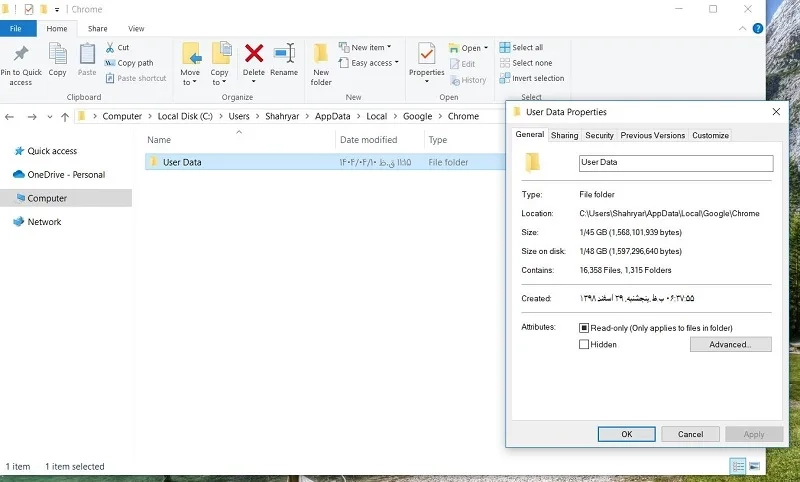Viewport: 800px width, 482px height.
Task: Click the Advanced... button
Action: (x=730, y=344)
